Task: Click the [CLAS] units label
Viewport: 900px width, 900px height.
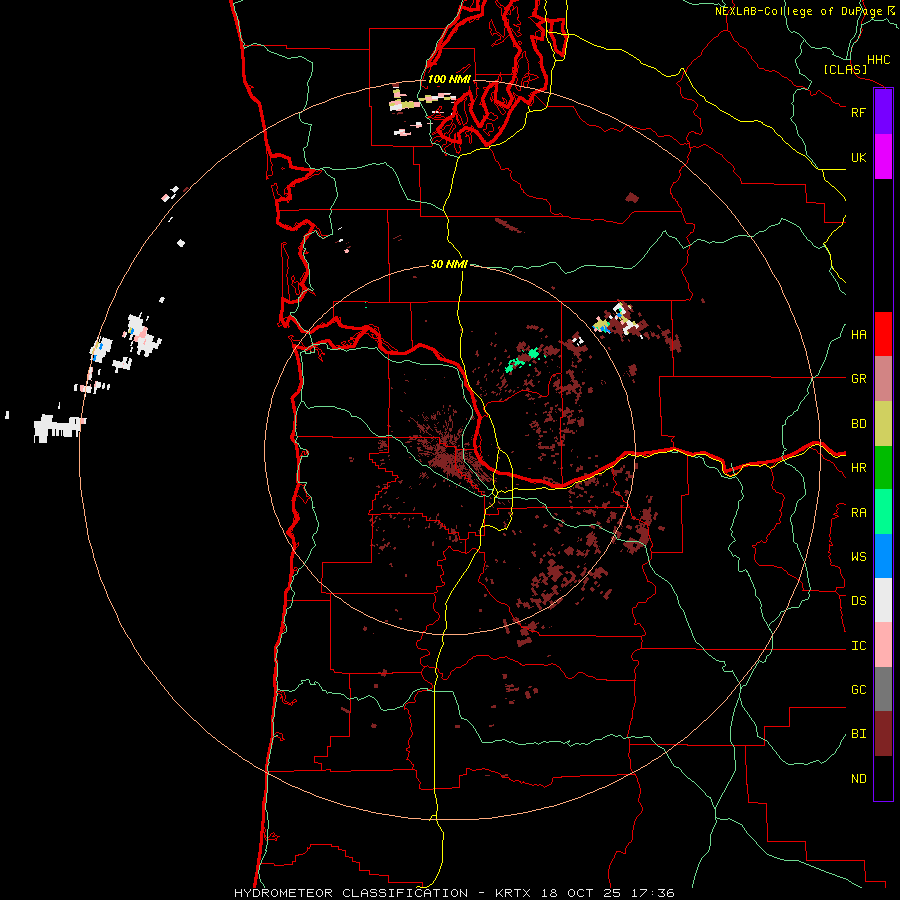Action: [x=845, y=69]
